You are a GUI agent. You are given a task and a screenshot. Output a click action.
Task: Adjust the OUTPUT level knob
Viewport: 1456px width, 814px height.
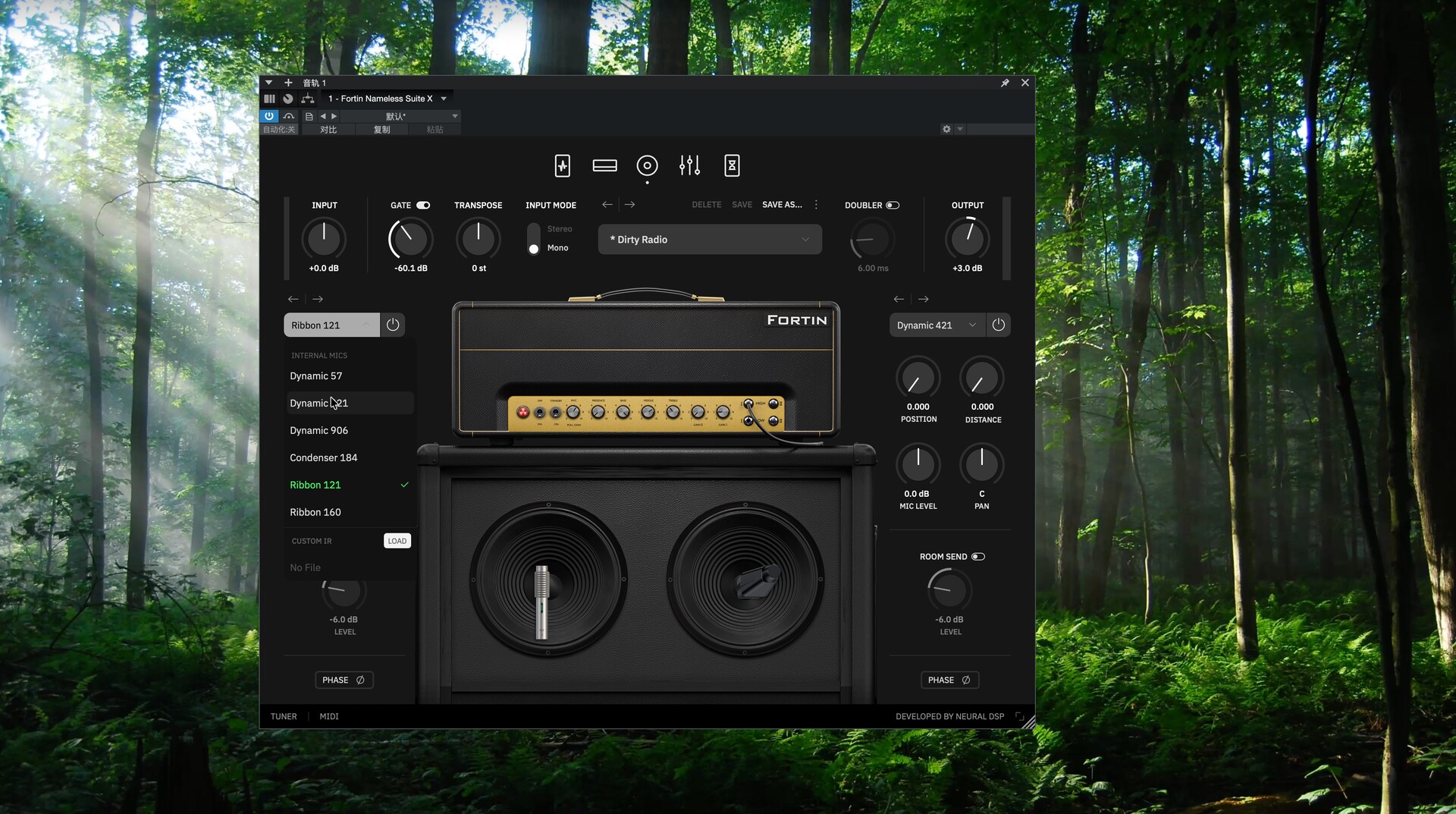(967, 239)
